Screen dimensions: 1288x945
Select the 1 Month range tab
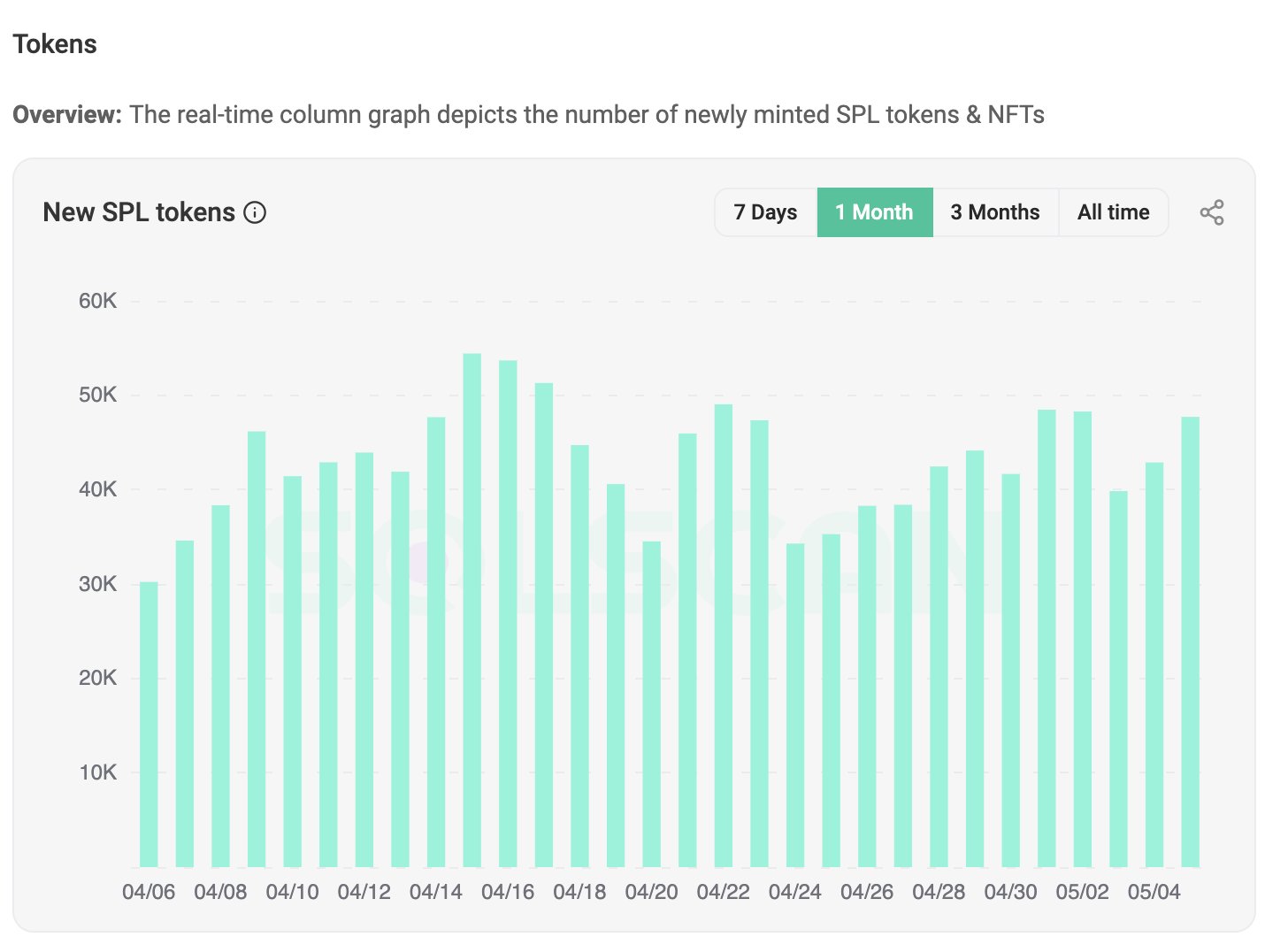pos(874,212)
